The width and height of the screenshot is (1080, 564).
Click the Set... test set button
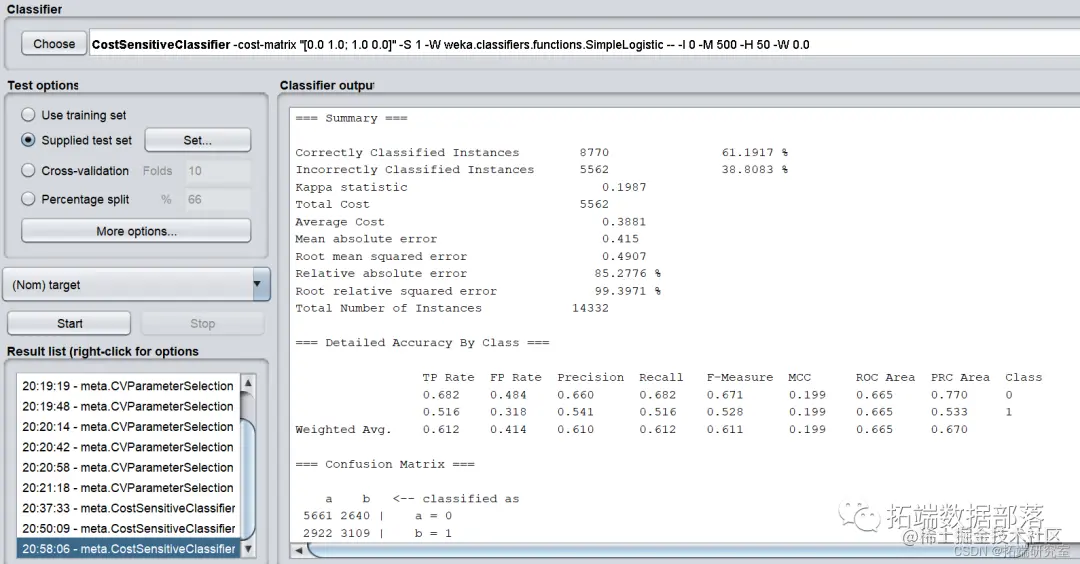198,140
